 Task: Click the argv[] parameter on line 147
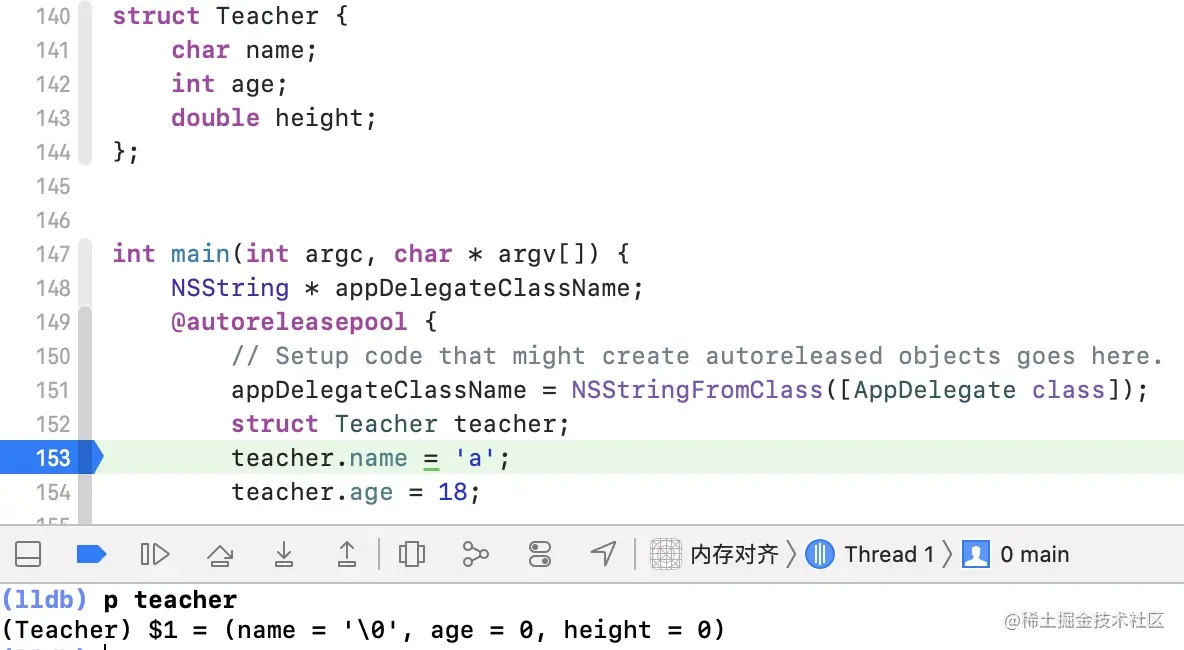[x=548, y=254]
